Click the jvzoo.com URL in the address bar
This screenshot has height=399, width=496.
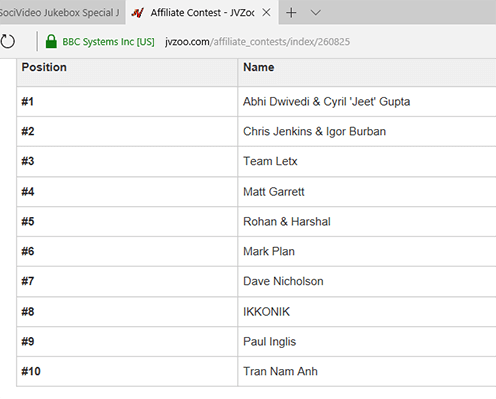pos(257,42)
